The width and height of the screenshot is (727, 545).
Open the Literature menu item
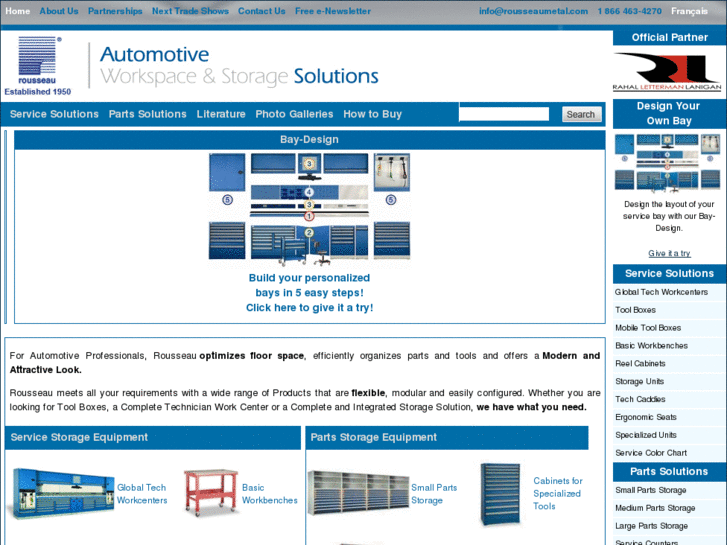[221, 114]
